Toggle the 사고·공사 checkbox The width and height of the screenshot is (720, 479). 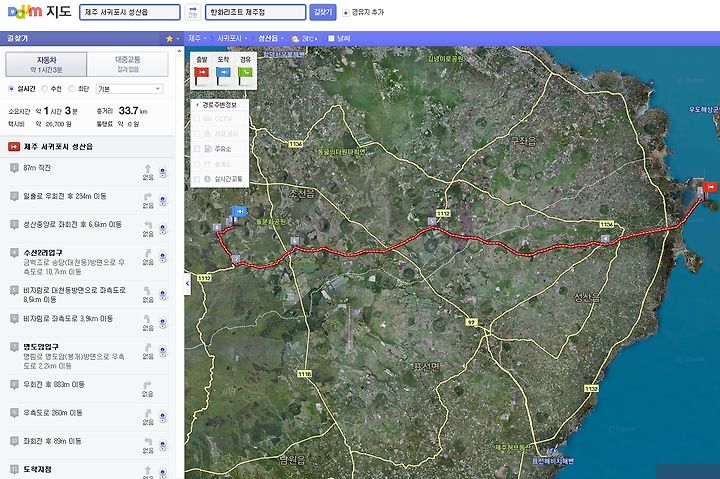click(x=197, y=134)
